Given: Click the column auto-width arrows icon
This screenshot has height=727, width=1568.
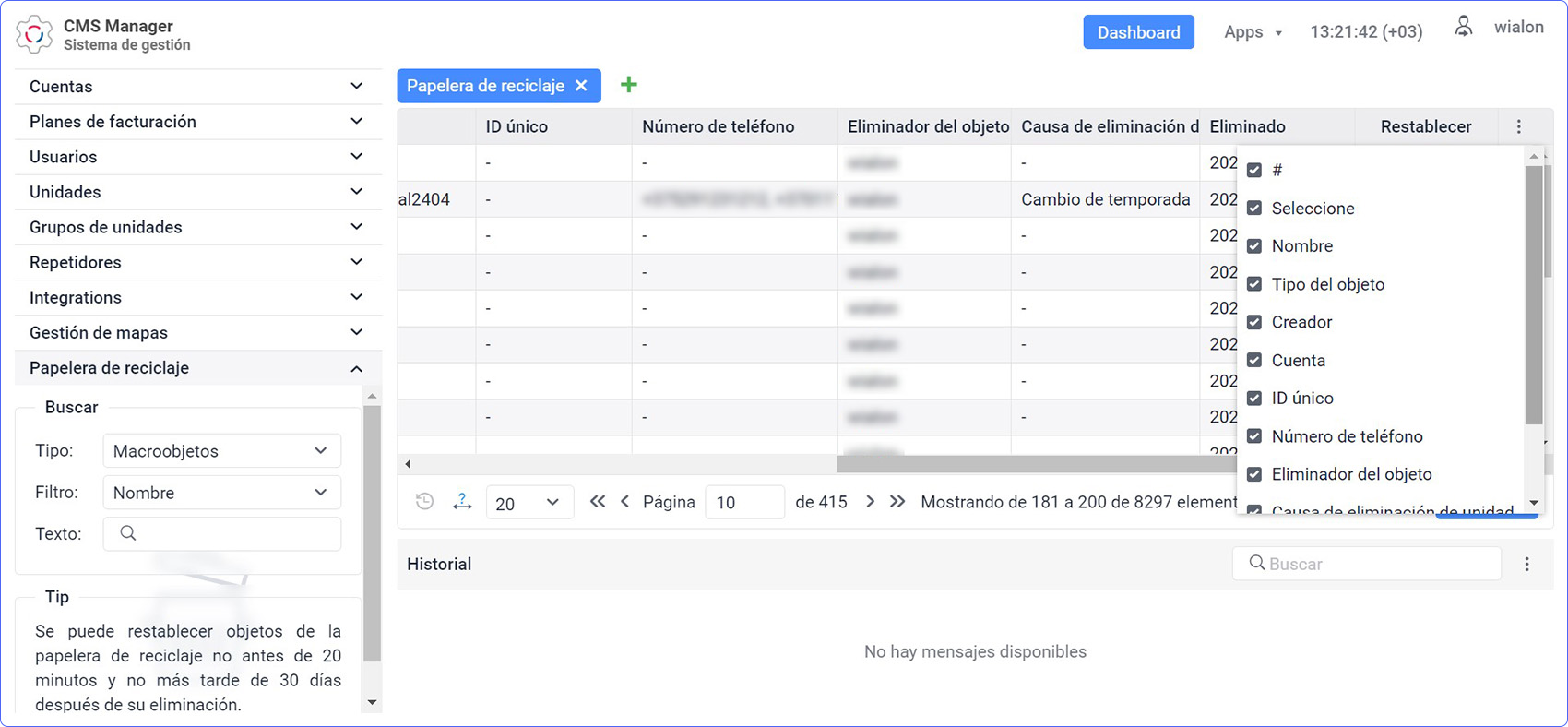Looking at the screenshot, I should pos(462,502).
